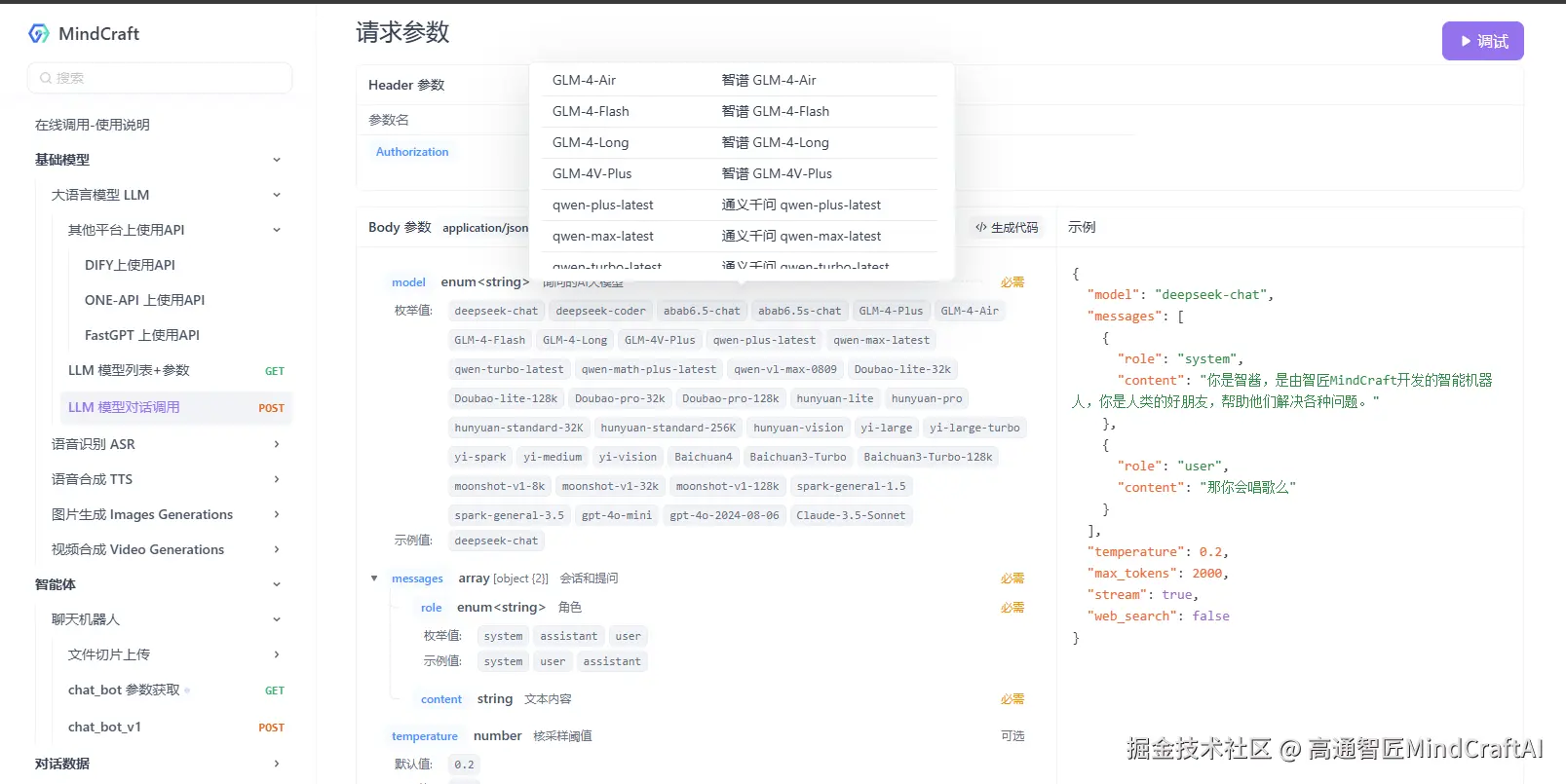Click the Authorization header parameter
The width and height of the screenshot is (1566, 784).
coord(412,152)
